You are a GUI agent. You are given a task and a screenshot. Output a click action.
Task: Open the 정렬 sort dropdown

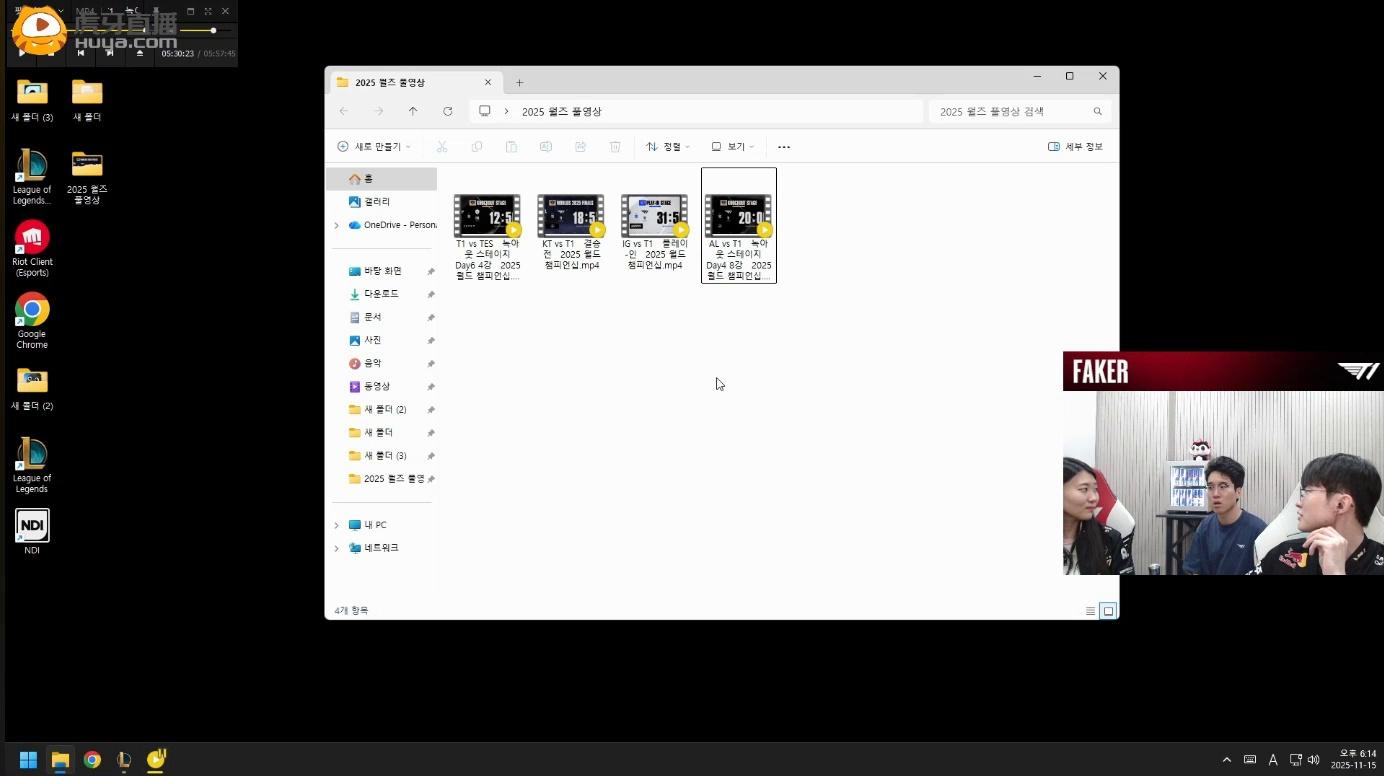(668, 147)
